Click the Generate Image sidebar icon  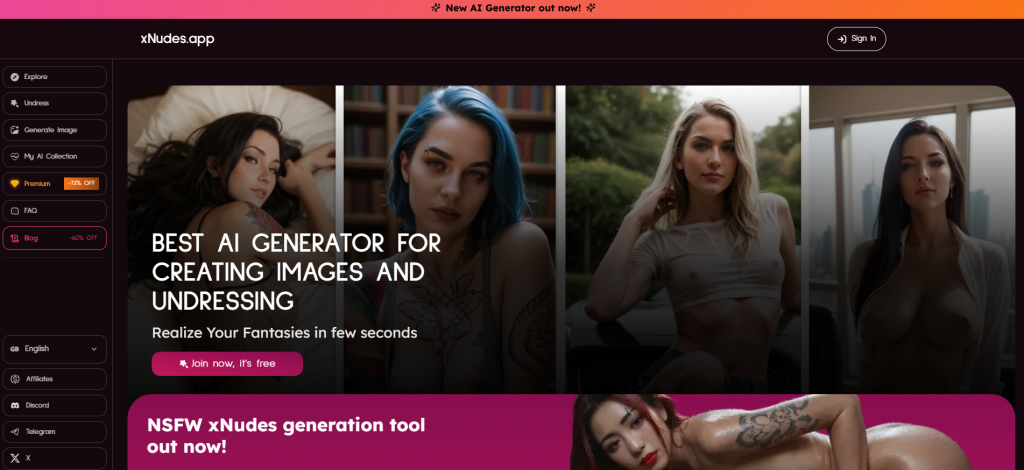14,130
